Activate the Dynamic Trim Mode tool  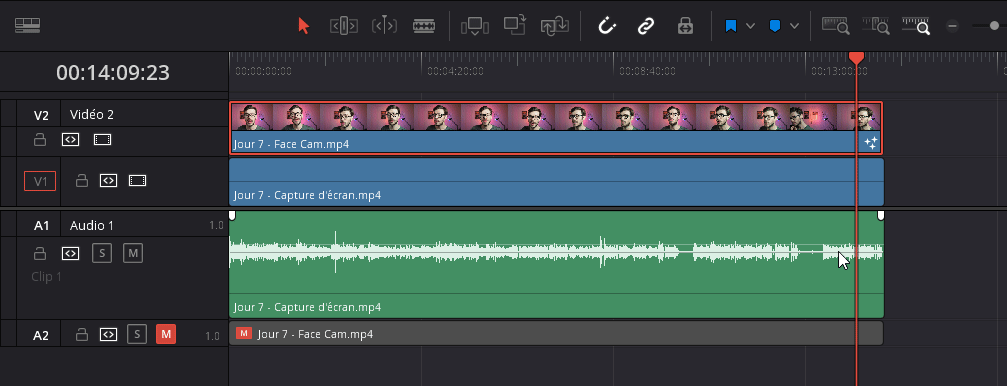[384, 26]
